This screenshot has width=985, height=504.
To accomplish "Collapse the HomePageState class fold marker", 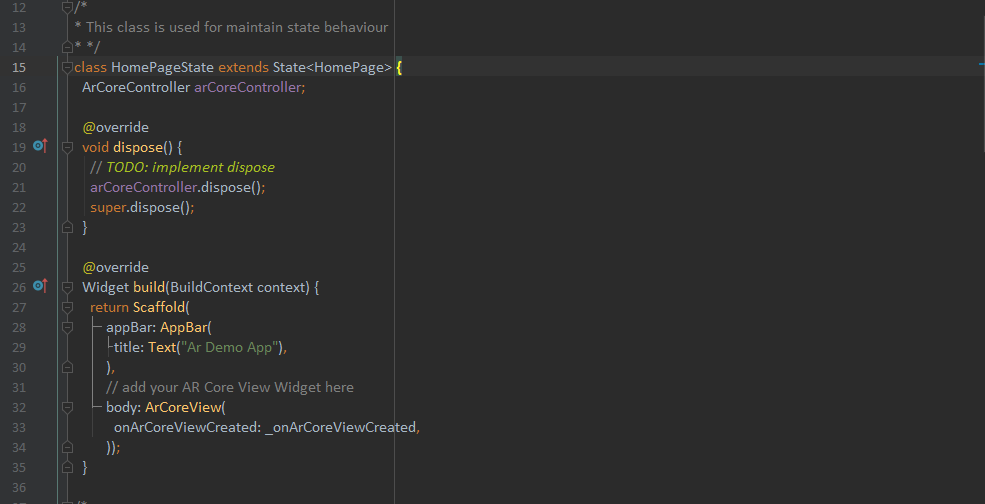I will pos(67,67).
